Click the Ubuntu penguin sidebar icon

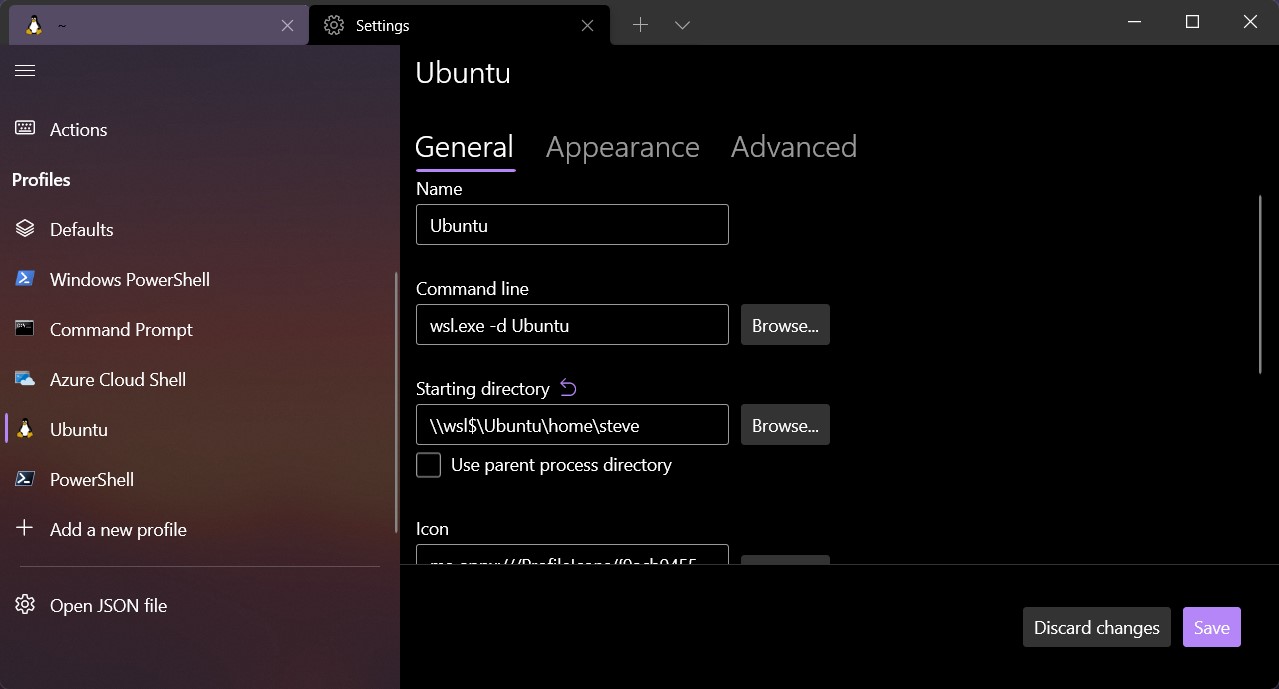[x=25, y=429]
